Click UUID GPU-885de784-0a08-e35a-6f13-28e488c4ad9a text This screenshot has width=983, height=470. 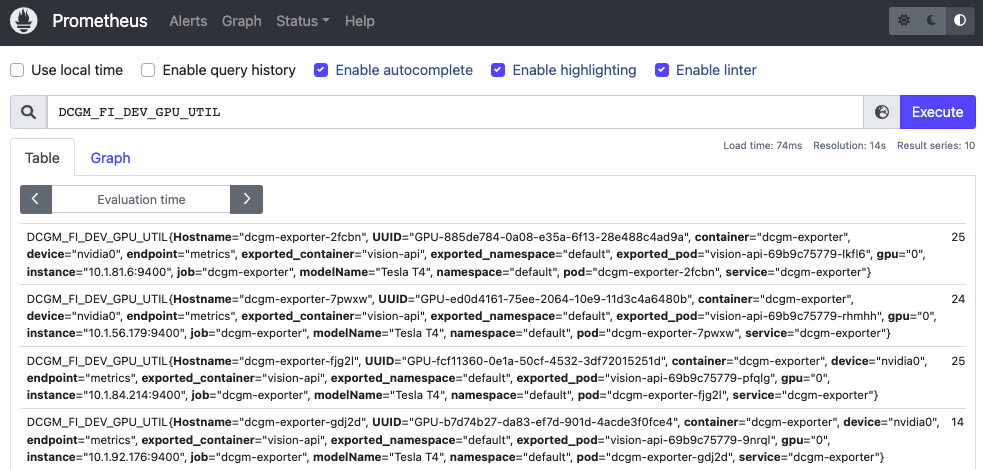coord(532,238)
